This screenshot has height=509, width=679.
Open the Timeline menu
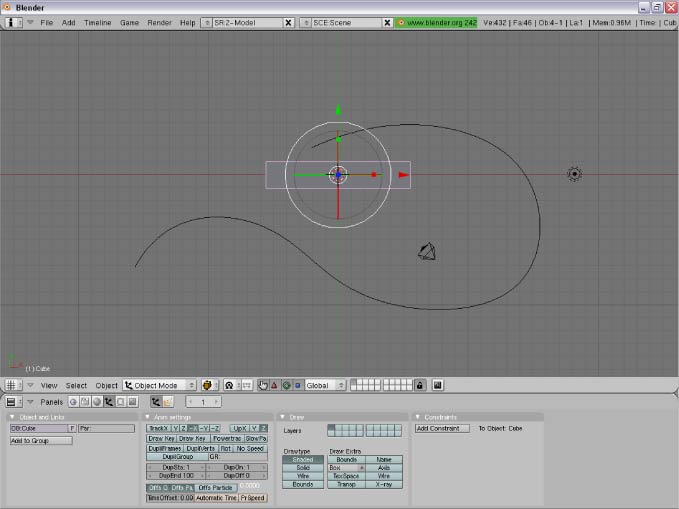97,23
